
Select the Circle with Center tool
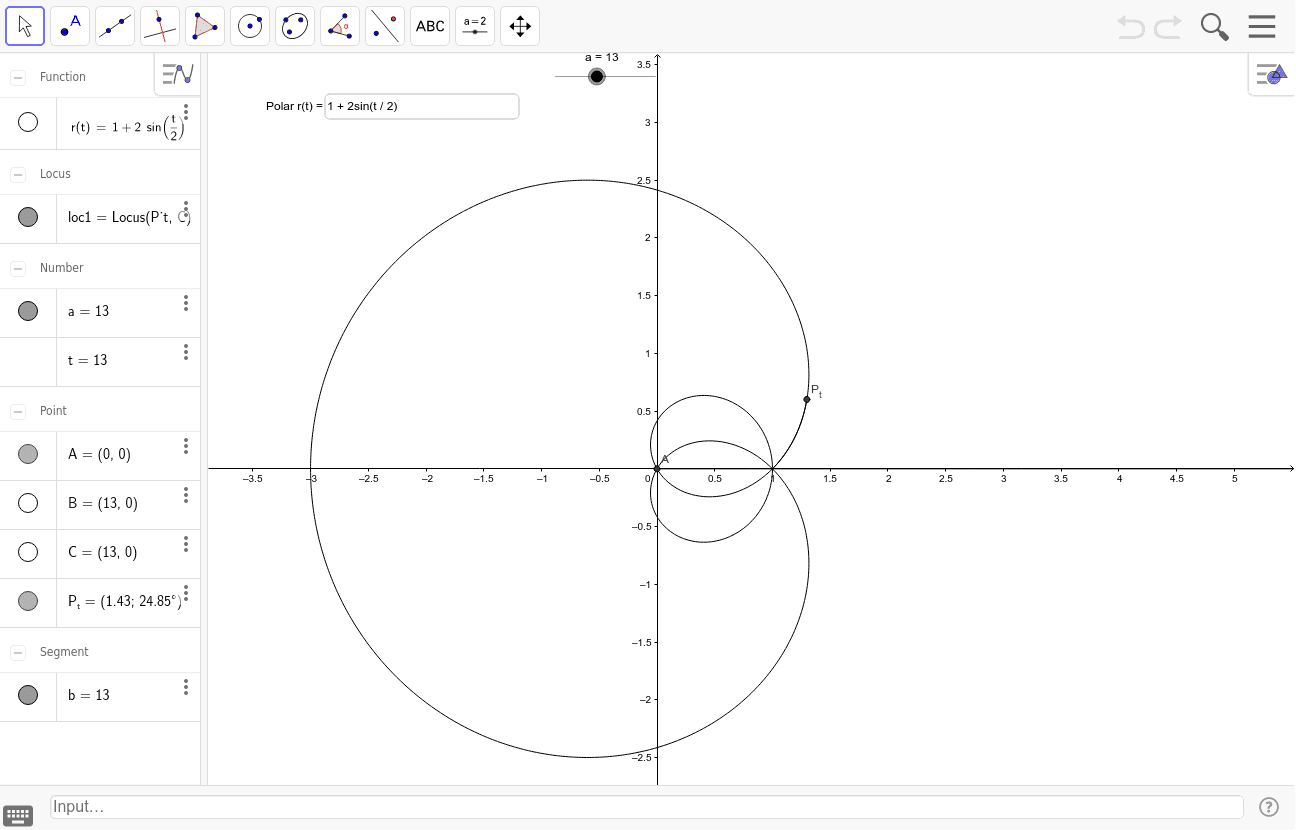pos(250,26)
